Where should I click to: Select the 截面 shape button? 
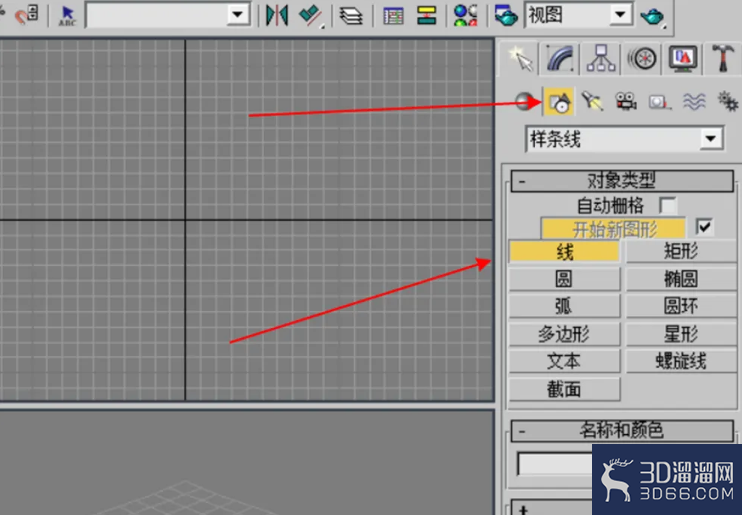(564, 390)
